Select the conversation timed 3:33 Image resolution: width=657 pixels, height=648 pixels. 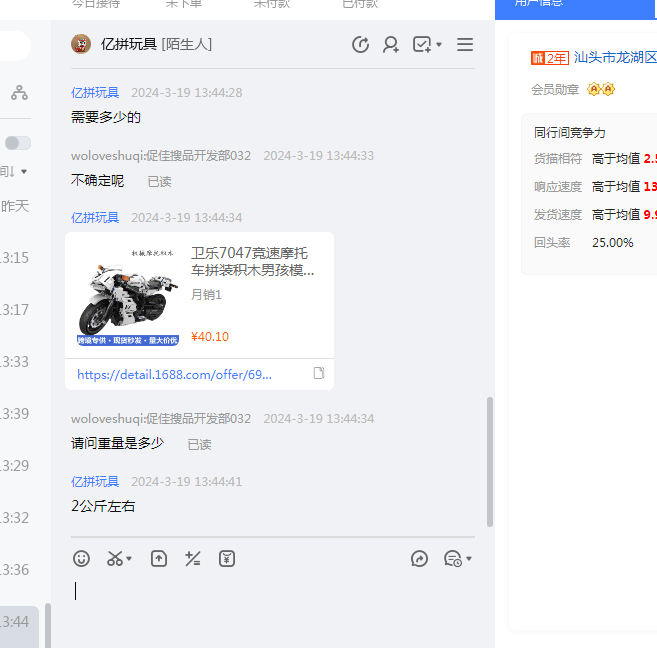(19, 361)
